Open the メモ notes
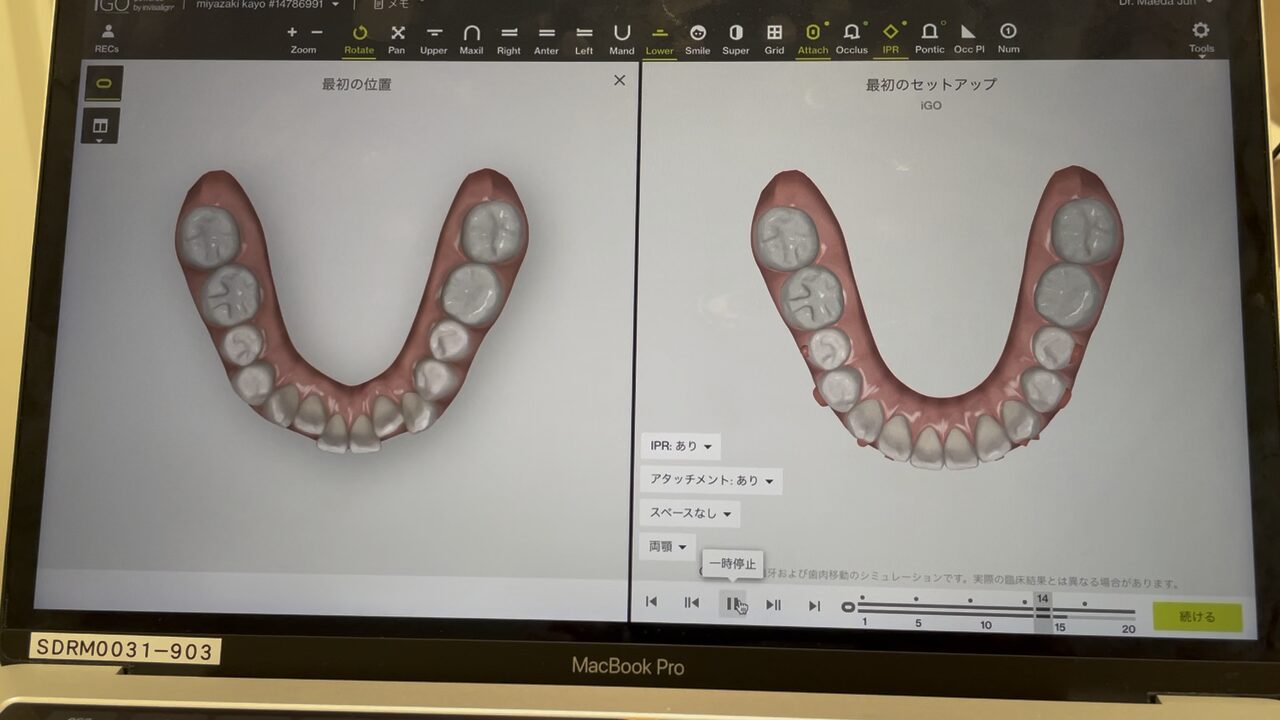1280x720 pixels. [x=391, y=5]
